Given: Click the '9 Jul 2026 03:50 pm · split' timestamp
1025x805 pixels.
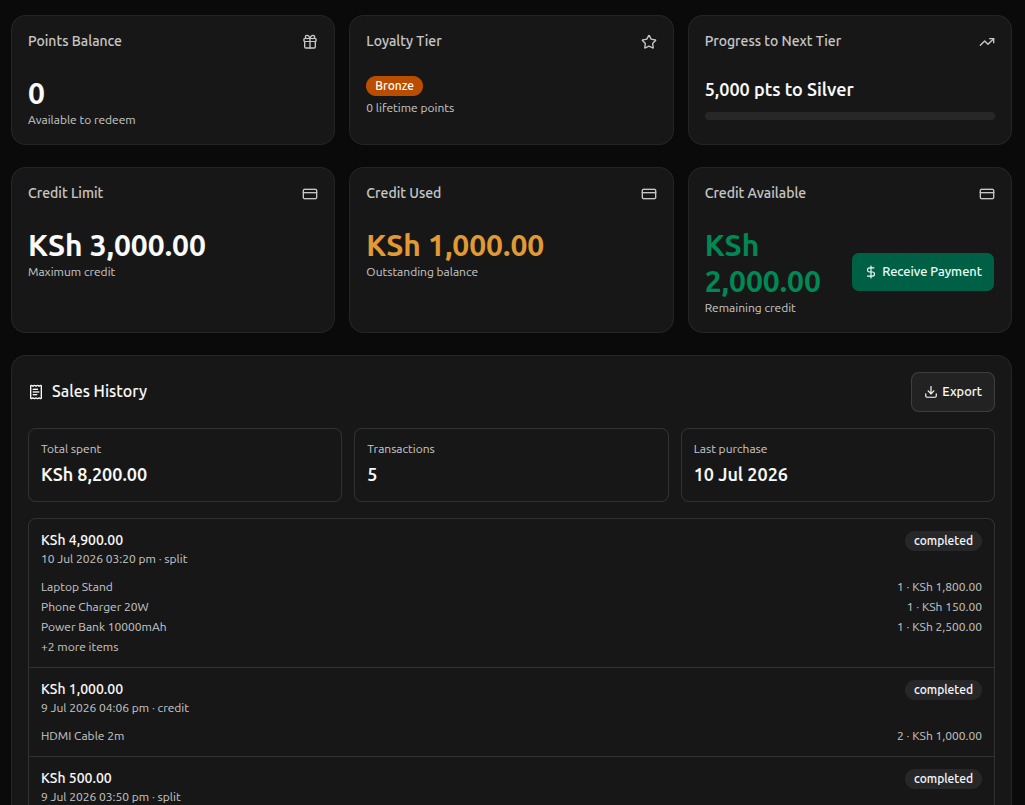Looking at the screenshot, I should (x=110, y=797).
